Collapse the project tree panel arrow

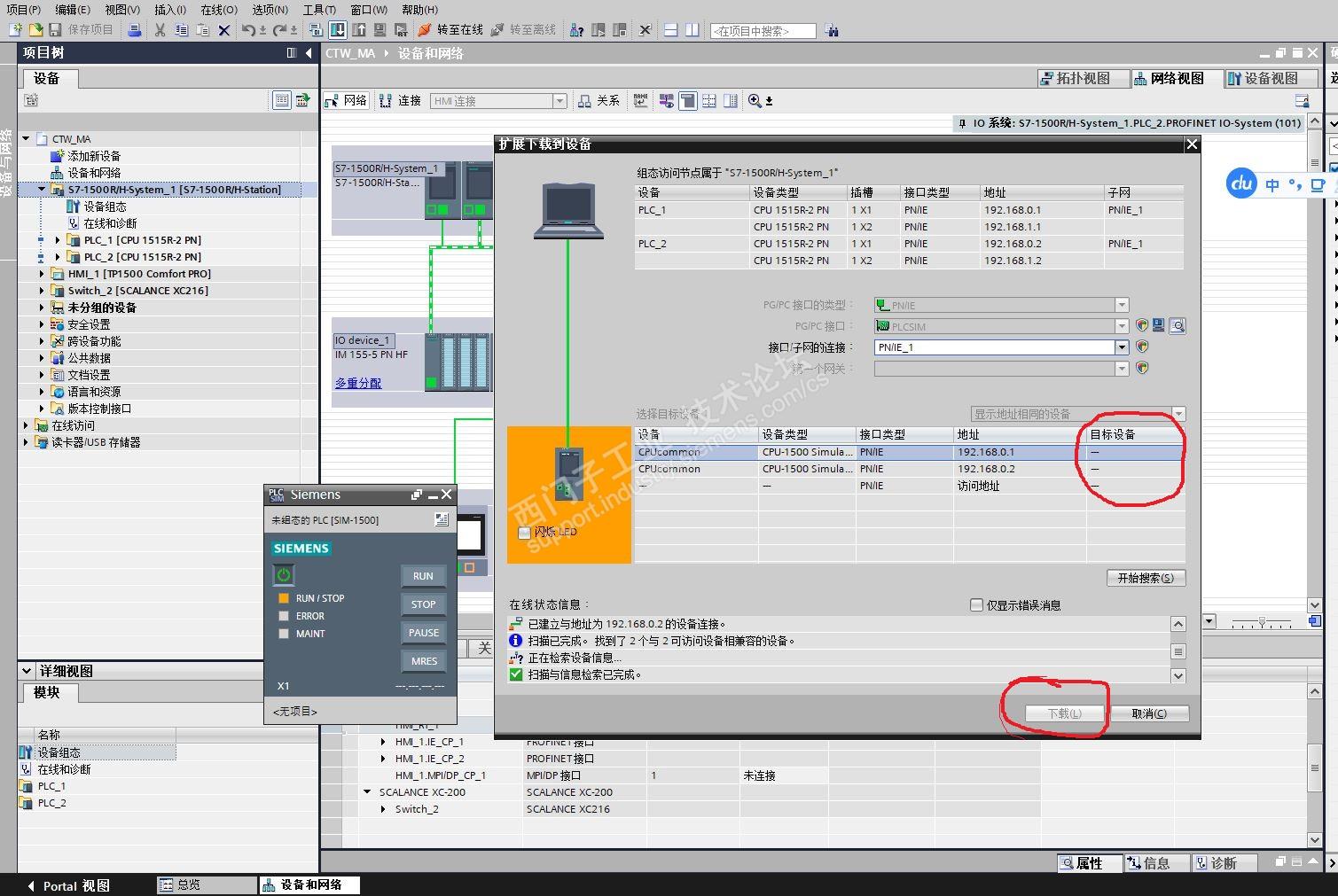pyautogui.click(x=309, y=53)
